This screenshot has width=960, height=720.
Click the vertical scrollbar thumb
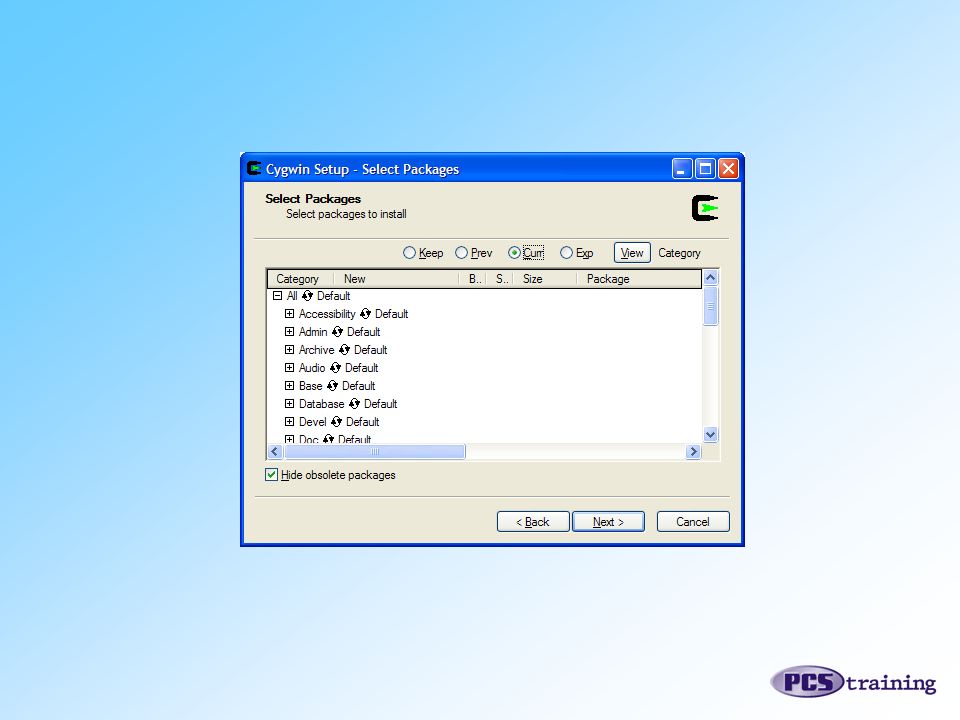click(710, 306)
